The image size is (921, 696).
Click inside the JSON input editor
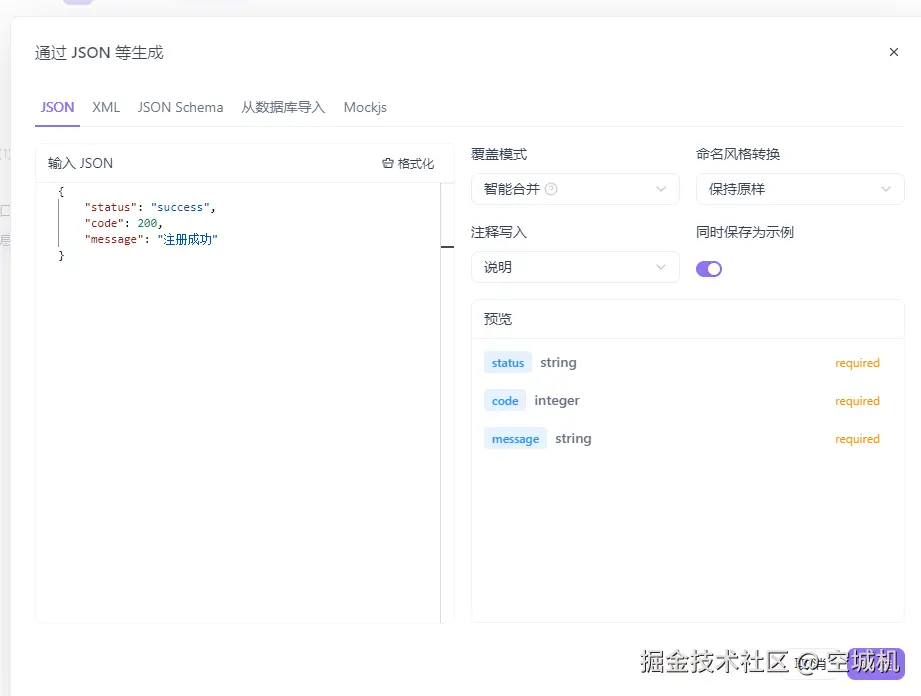pos(238,402)
